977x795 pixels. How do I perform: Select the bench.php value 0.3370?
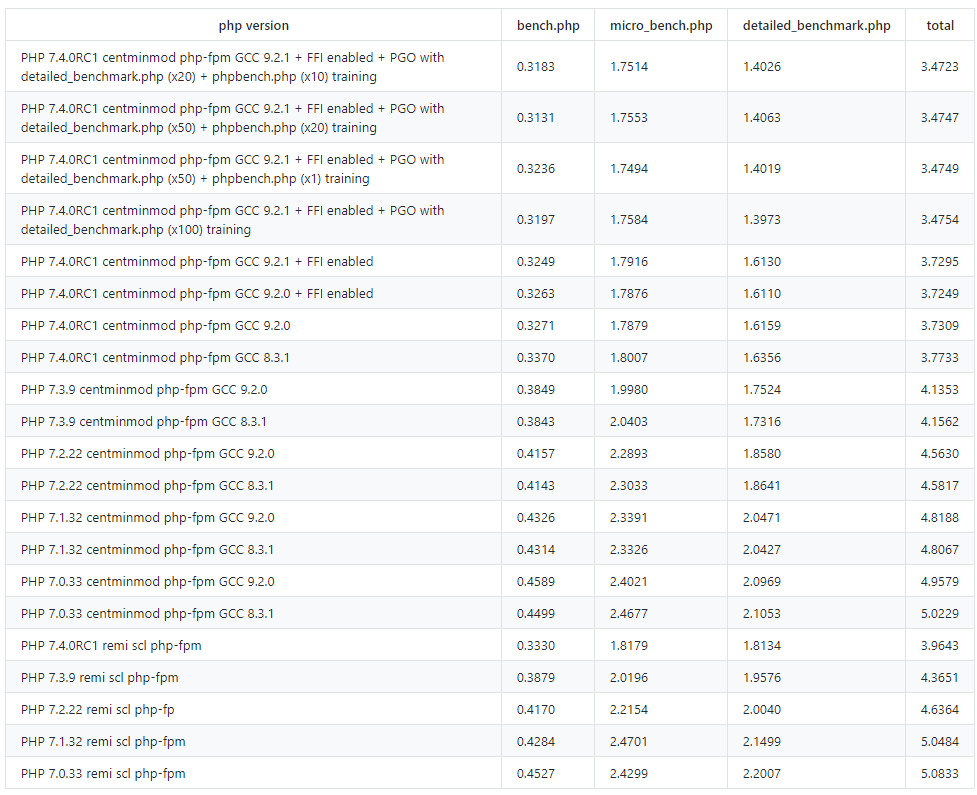click(x=535, y=358)
